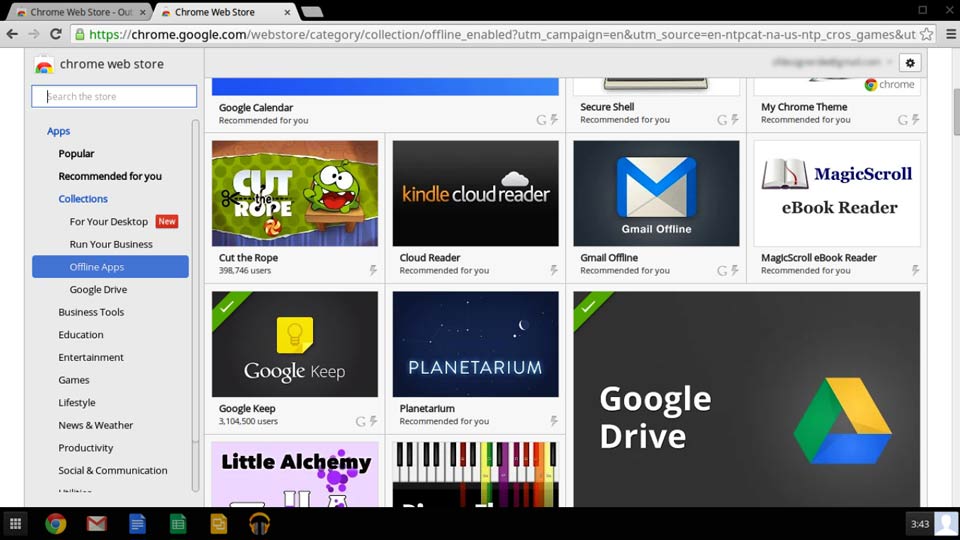Click Google G icon on Google Calendar
960x540 pixels.
541,120
